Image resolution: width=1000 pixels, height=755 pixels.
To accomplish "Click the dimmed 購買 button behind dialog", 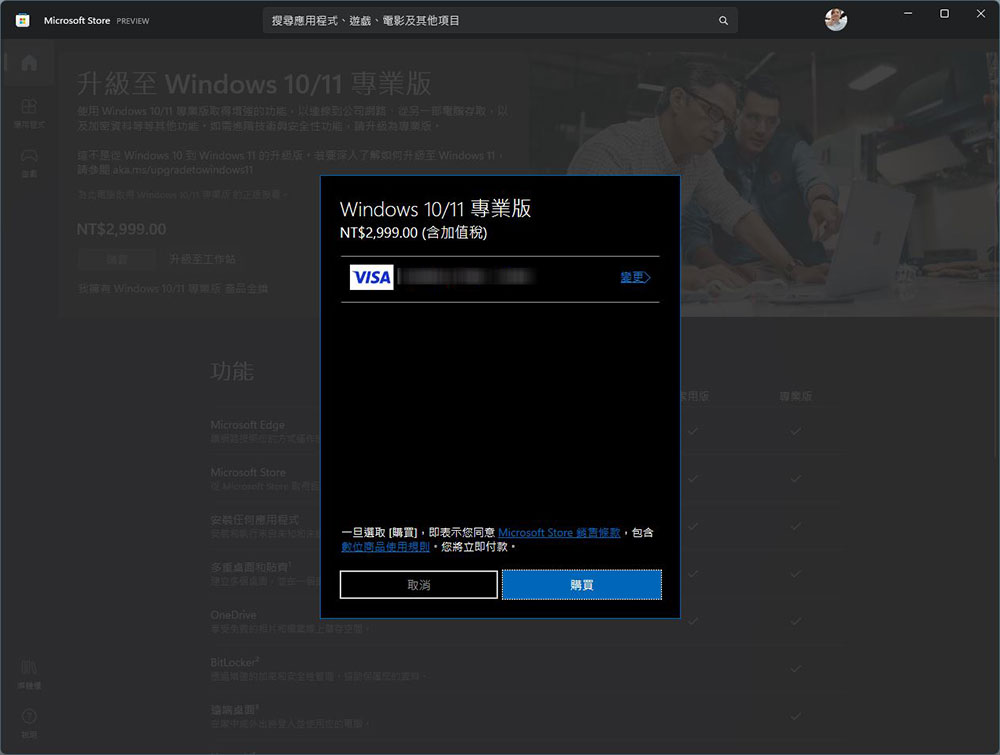I will [117, 260].
